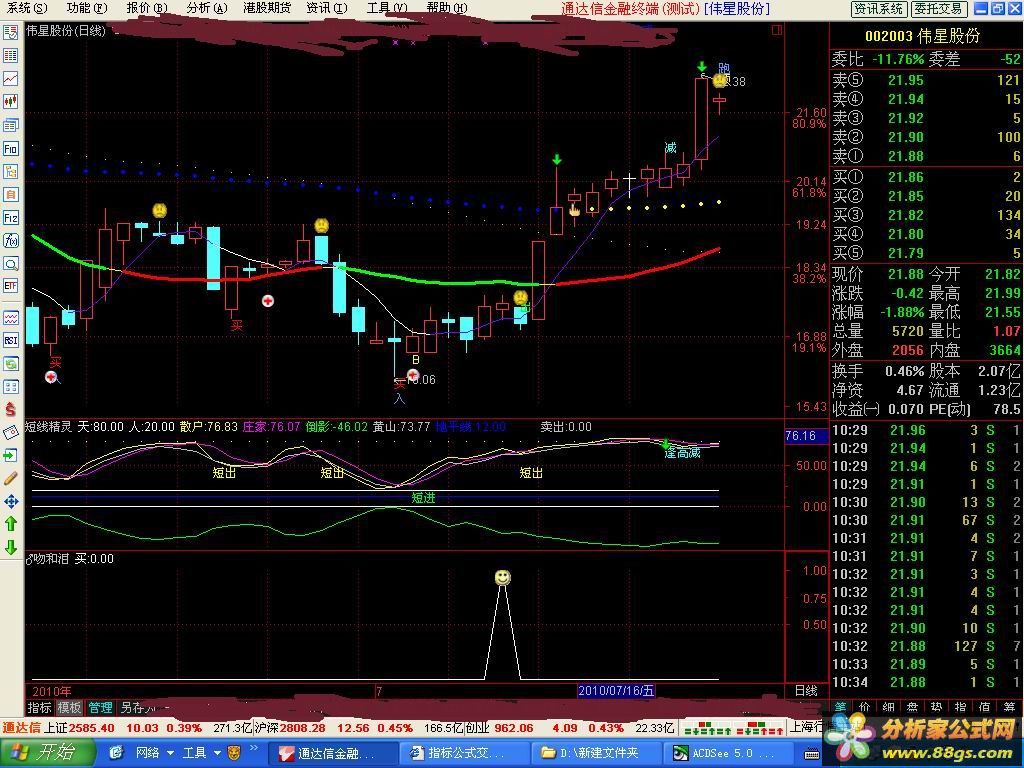Click the green down arrow icon
Screen dimensions: 1024x768
(10, 547)
